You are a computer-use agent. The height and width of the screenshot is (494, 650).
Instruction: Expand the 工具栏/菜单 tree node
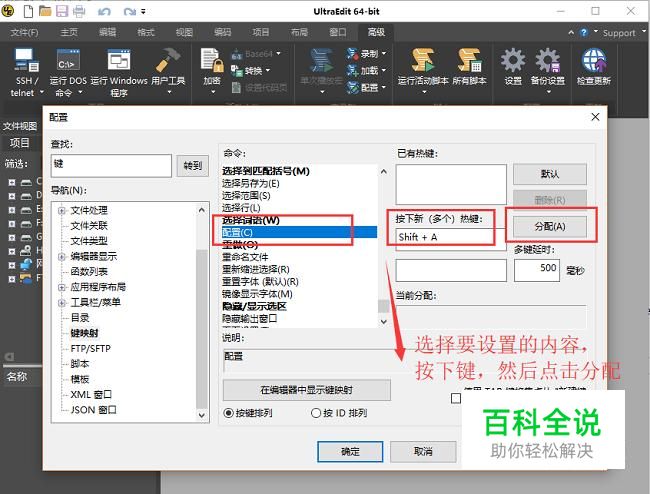[62, 303]
